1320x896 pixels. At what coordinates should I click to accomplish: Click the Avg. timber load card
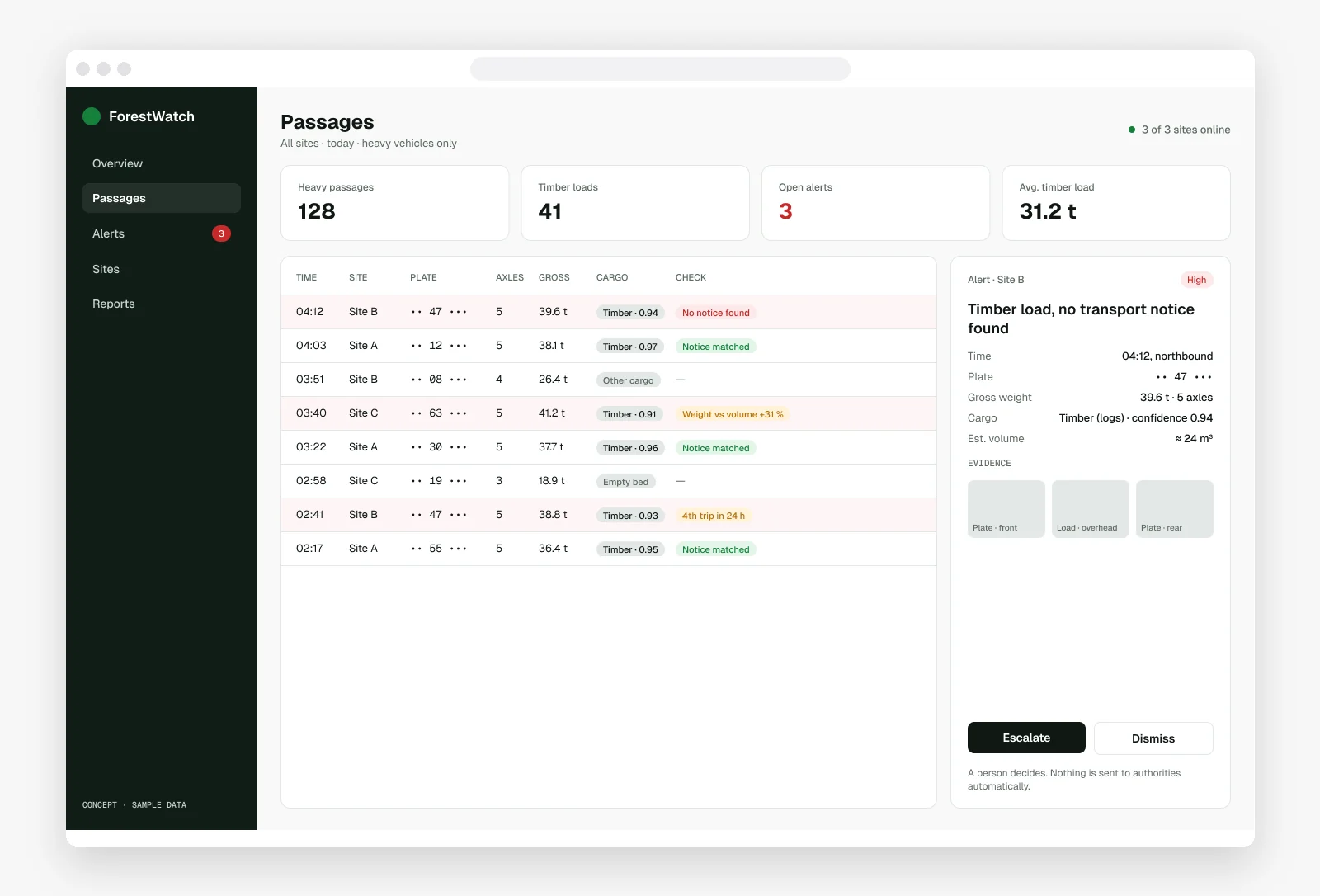(1116, 203)
